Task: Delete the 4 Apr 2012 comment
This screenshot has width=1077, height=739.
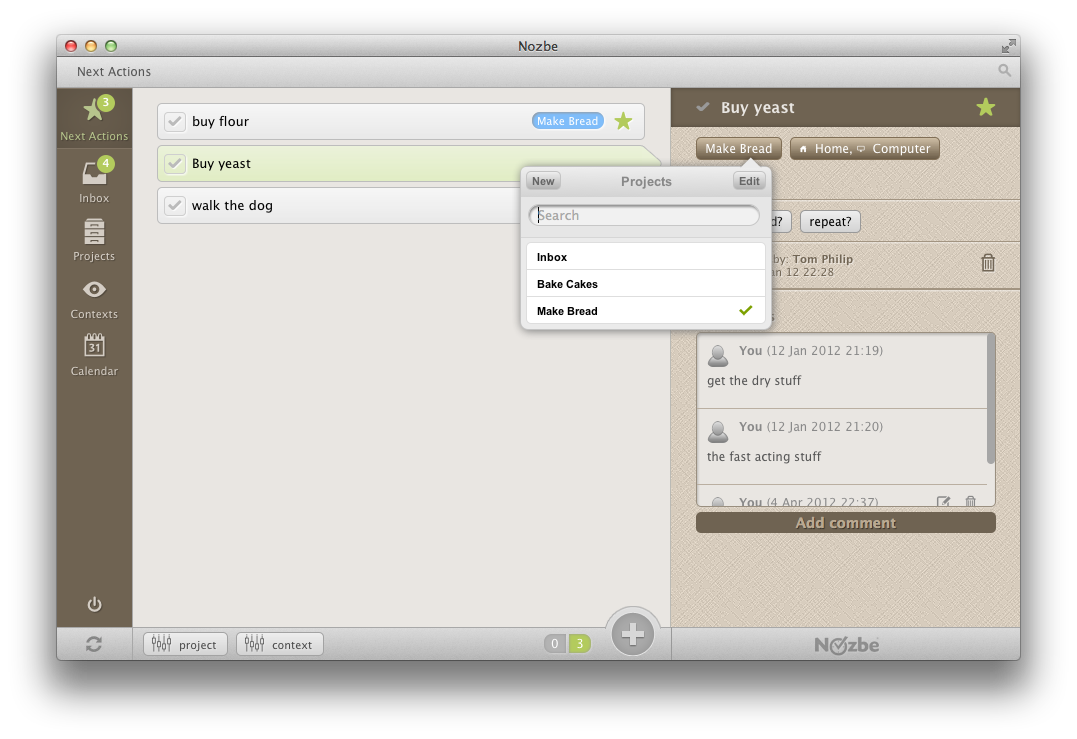Action: point(971,501)
